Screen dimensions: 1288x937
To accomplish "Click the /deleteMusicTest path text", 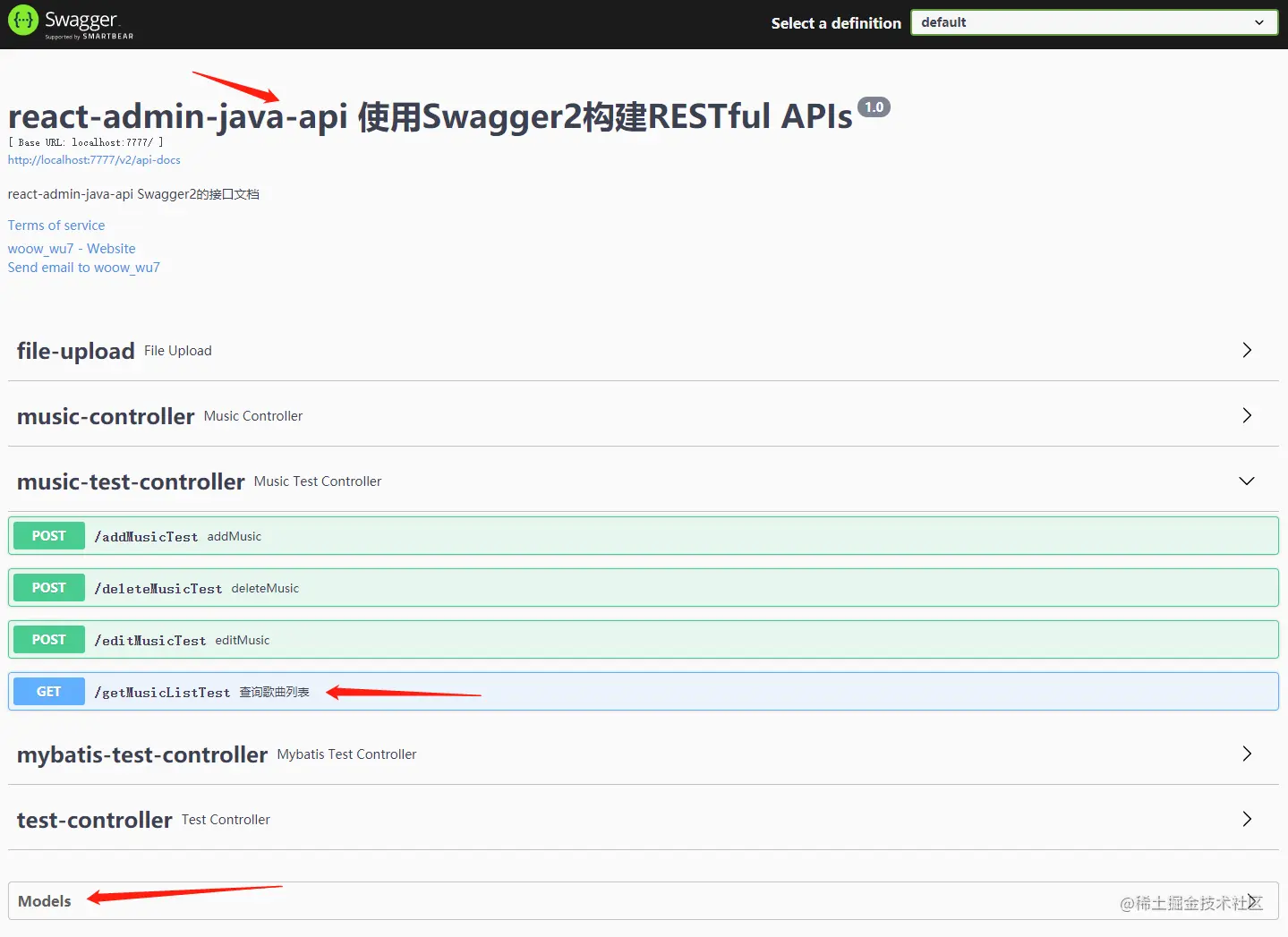I will tap(158, 589).
